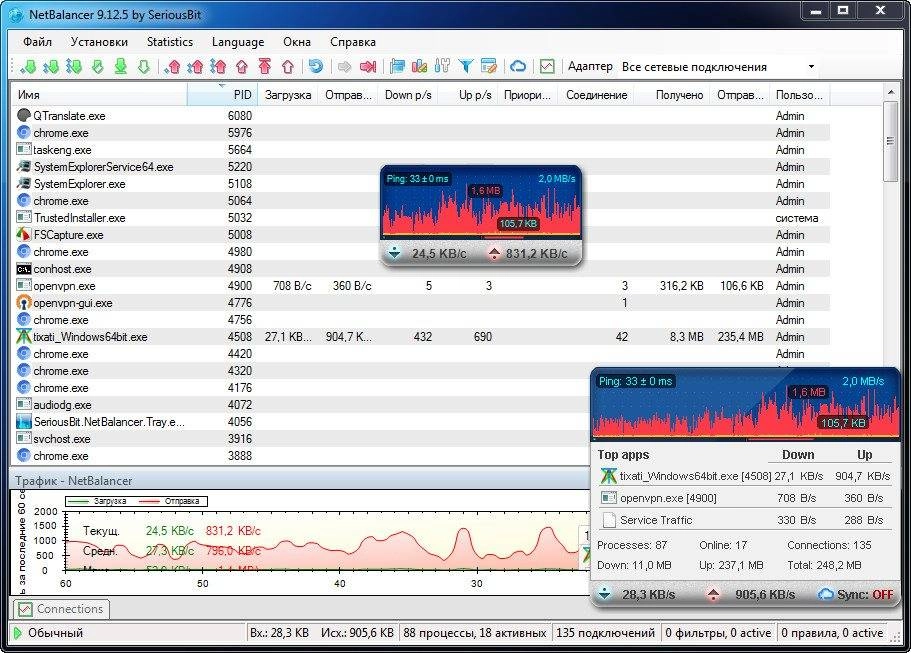
Task: Click openvpn.exe [4900] in Top apps
Action: [745, 498]
